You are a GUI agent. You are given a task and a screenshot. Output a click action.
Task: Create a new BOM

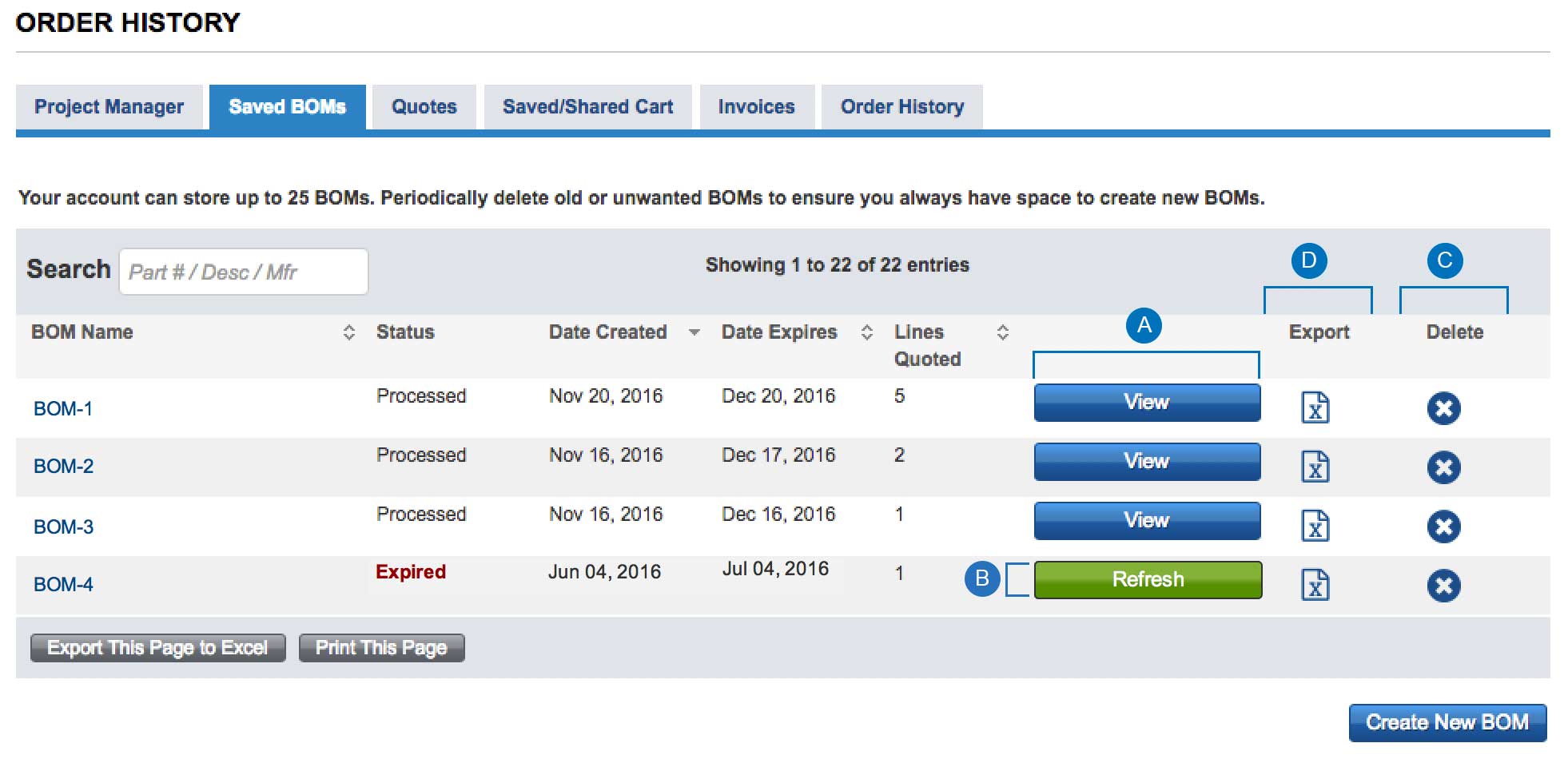(1447, 721)
